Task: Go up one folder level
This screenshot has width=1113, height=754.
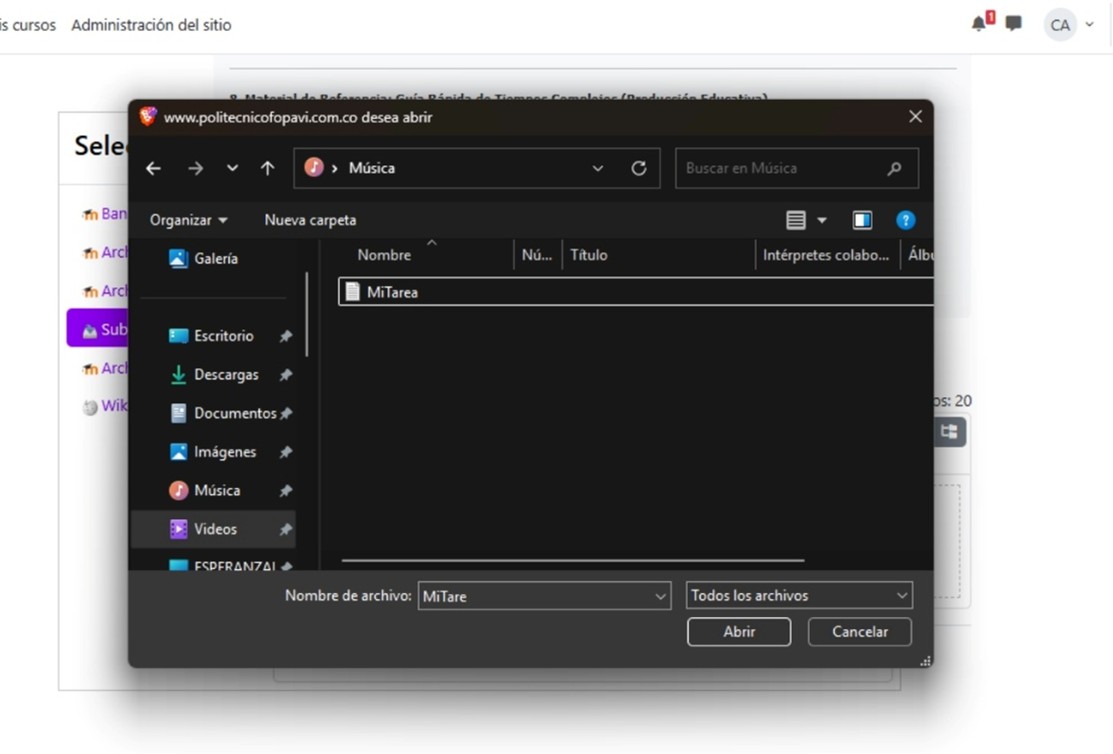Action: [267, 169]
